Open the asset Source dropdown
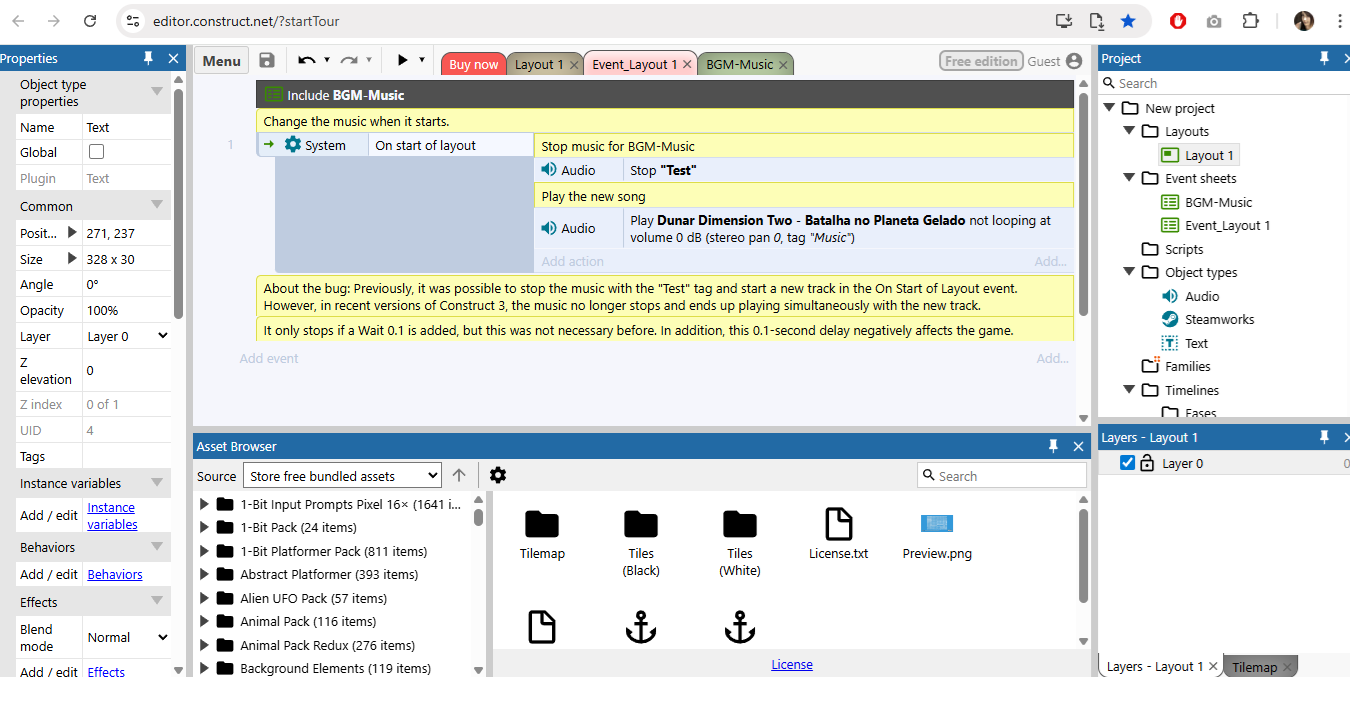 pos(341,475)
